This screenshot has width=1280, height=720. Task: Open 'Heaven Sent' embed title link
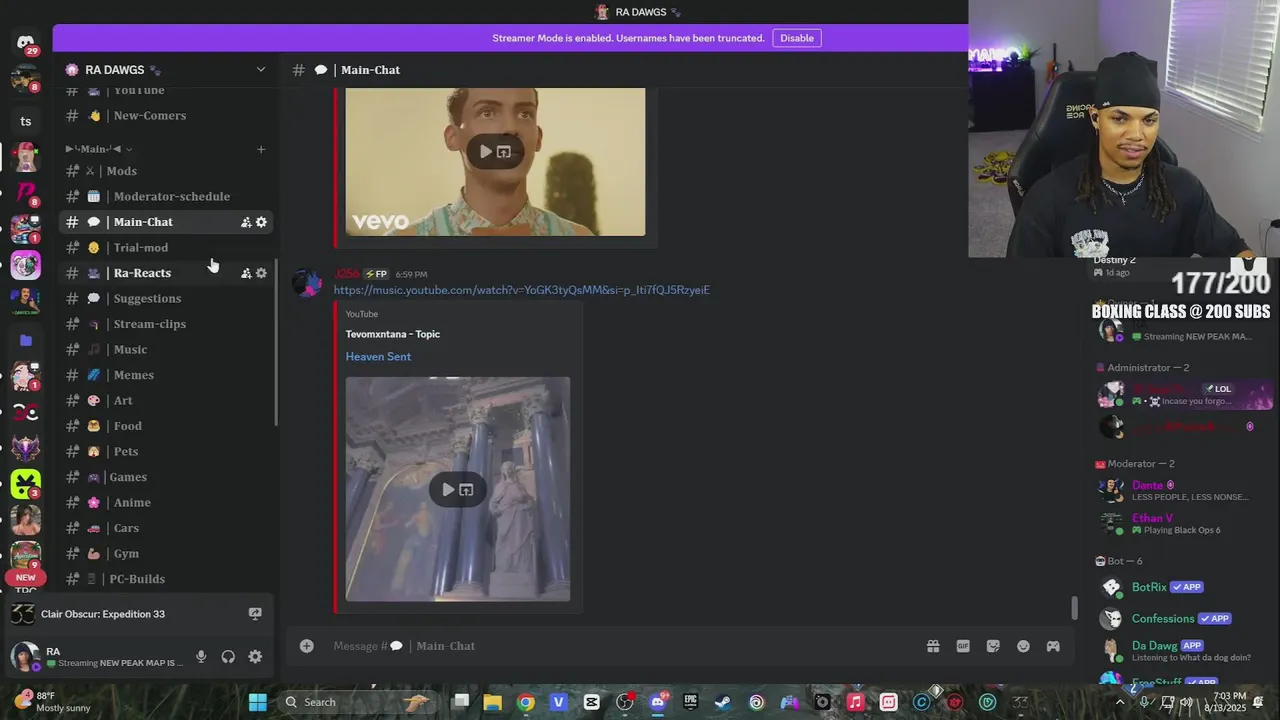point(378,357)
